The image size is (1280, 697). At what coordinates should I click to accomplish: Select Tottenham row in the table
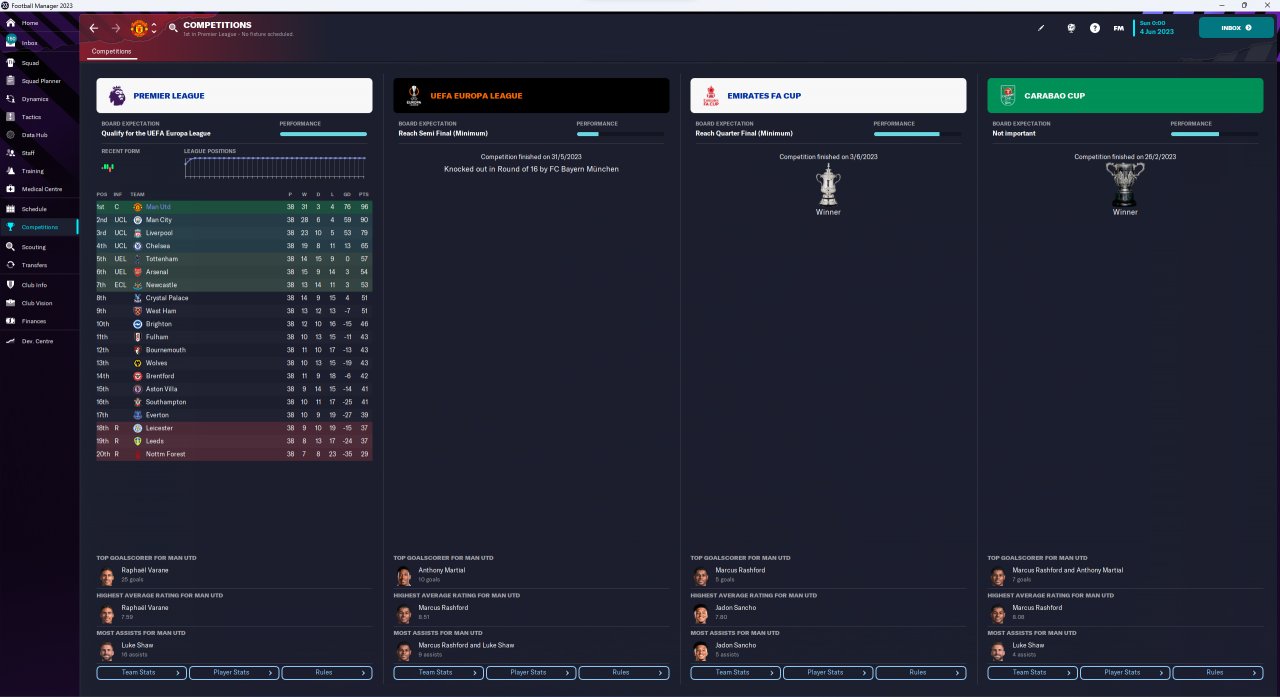tap(234, 259)
